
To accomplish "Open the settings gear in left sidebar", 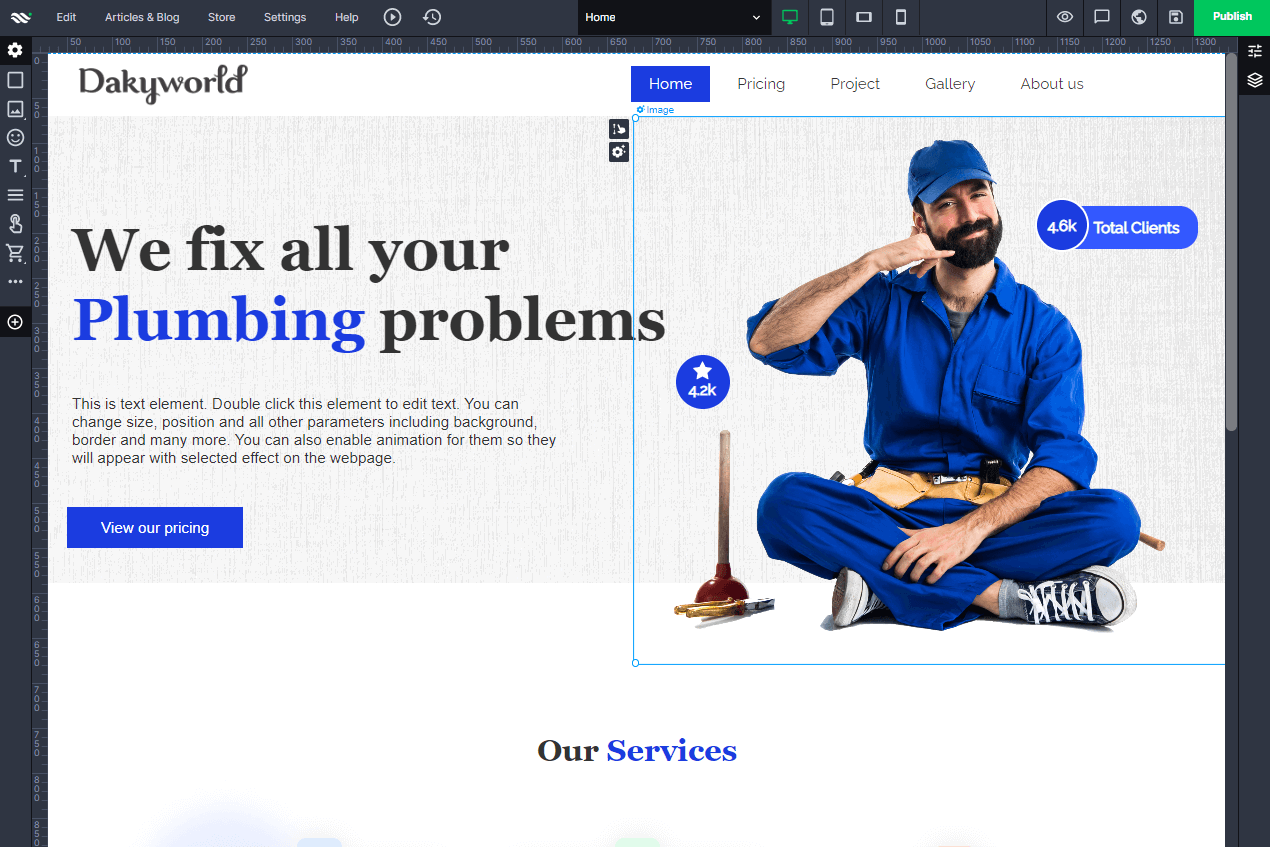I will 15,50.
